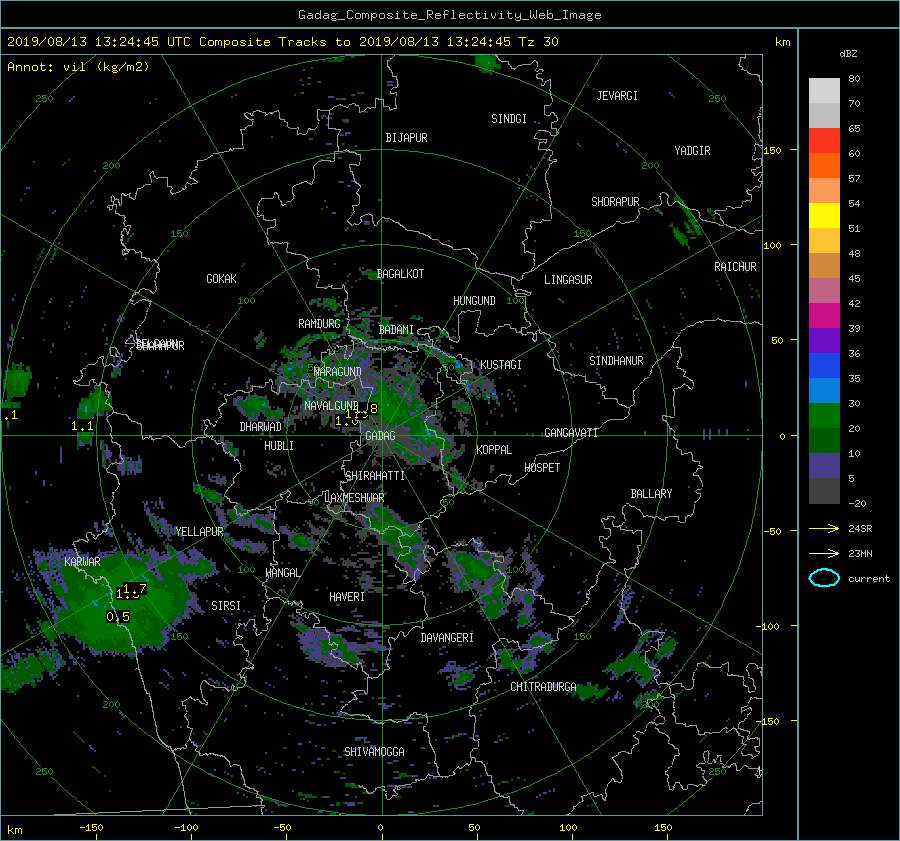The height and width of the screenshot is (841, 900).
Task: Click the JEVARGI city label
Action: 617,96
